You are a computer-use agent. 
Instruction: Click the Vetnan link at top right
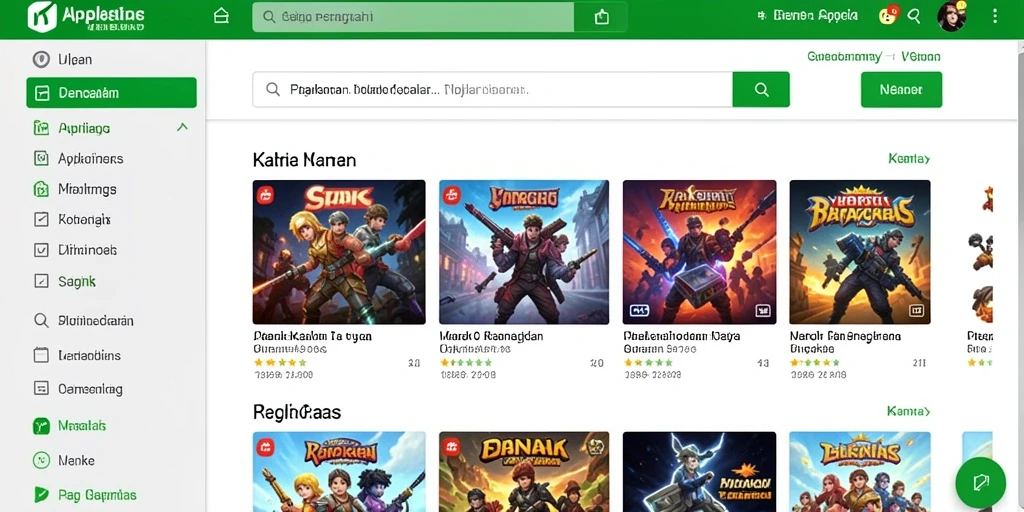[x=921, y=57]
